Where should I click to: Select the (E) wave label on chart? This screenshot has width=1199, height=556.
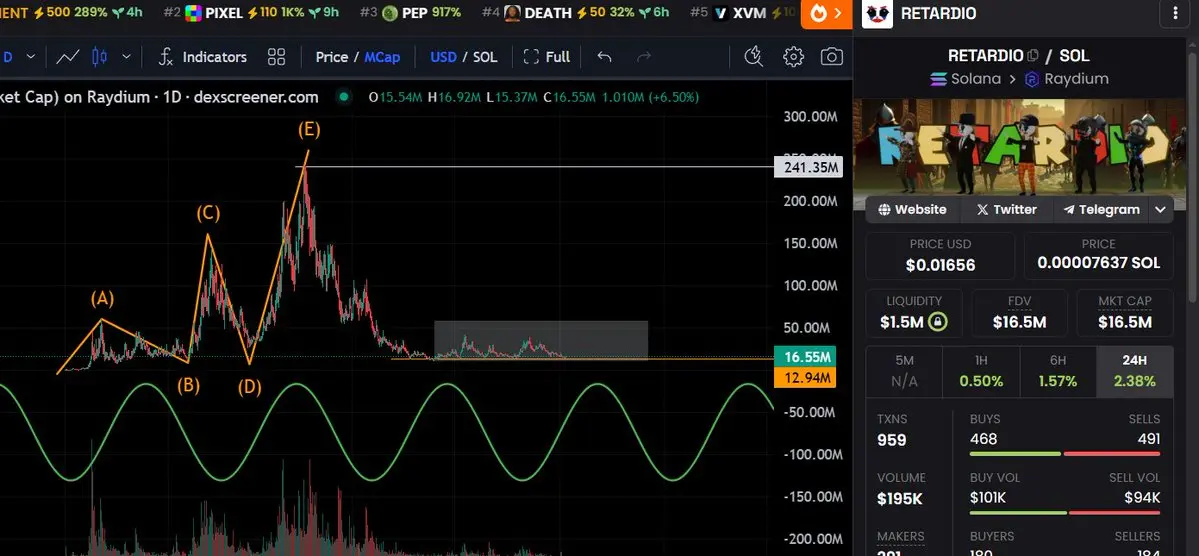pyautogui.click(x=309, y=130)
